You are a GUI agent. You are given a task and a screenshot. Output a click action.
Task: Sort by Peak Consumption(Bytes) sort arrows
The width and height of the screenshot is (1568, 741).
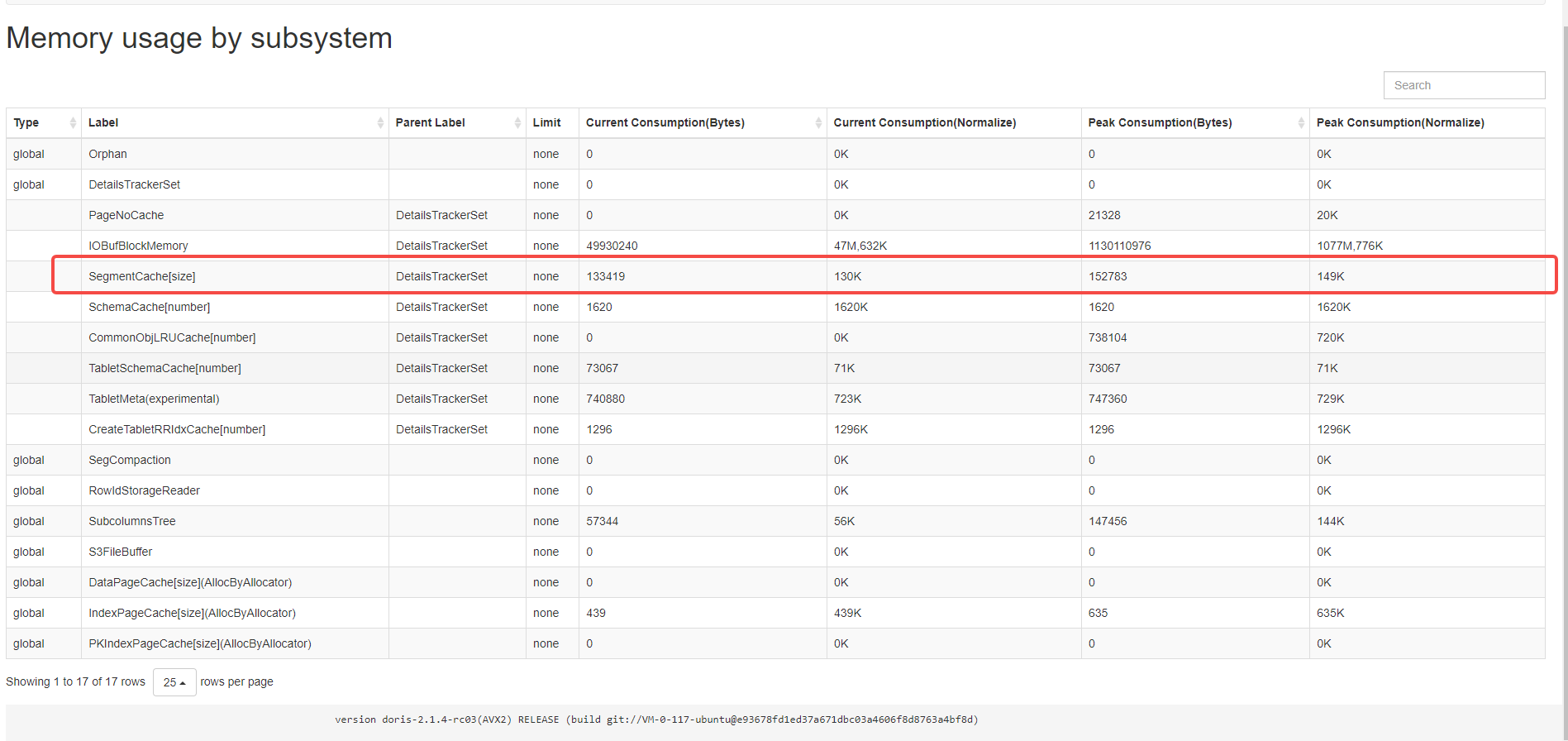(1301, 122)
